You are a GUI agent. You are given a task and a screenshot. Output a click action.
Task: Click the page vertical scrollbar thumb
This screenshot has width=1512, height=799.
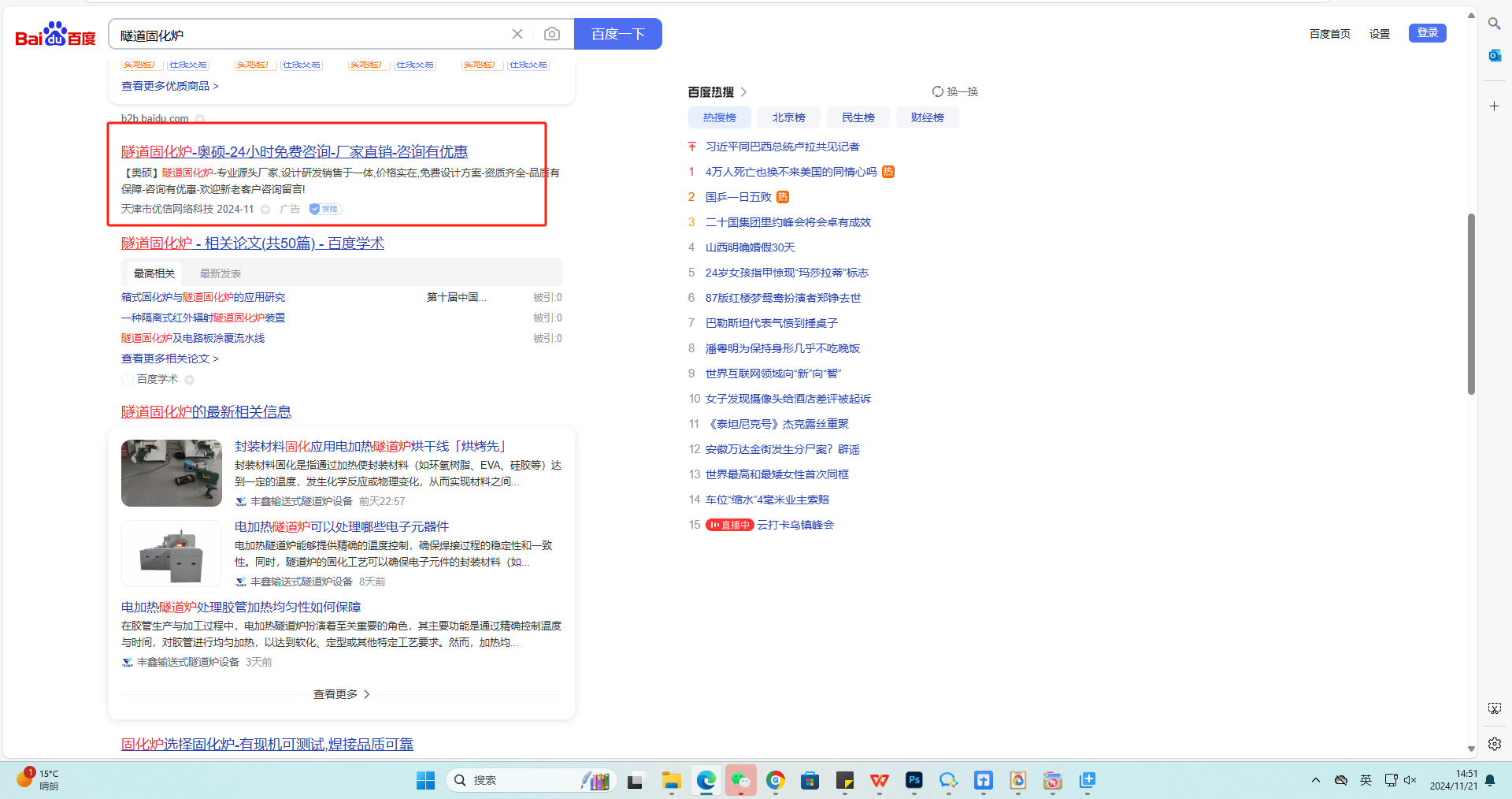coord(1470,303)
